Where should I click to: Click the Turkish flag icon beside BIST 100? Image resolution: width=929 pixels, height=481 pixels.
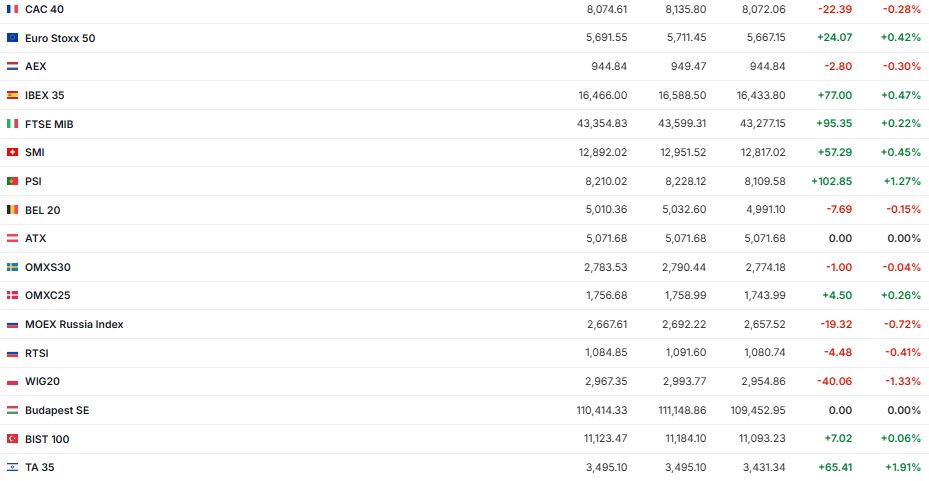pyautogui.click(x=12, y=439)
